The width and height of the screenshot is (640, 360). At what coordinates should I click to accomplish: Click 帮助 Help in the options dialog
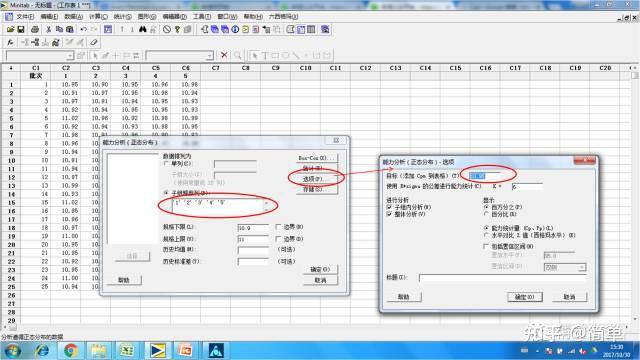[x=404, y=297]
